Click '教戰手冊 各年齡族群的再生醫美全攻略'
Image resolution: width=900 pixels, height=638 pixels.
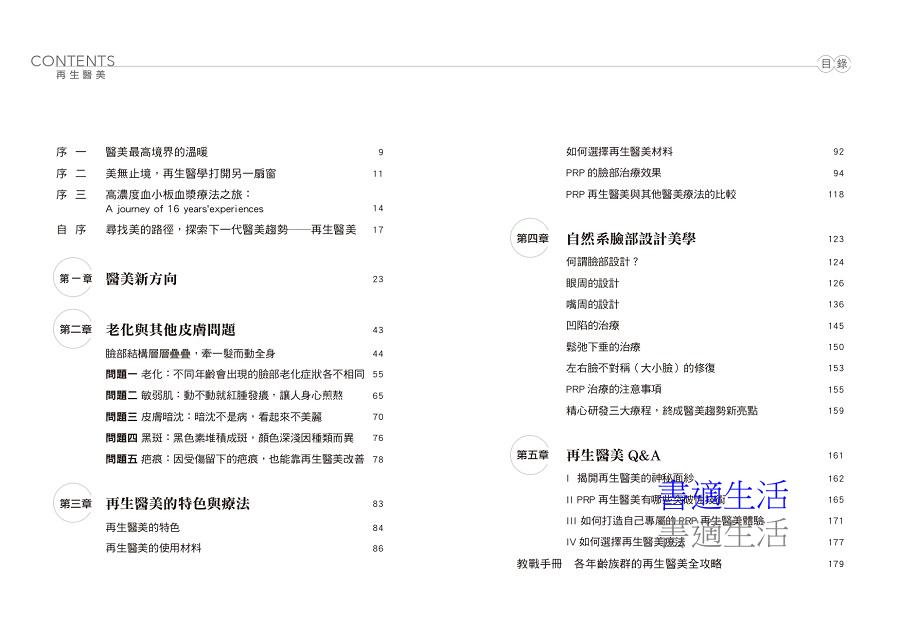point(619,563)
